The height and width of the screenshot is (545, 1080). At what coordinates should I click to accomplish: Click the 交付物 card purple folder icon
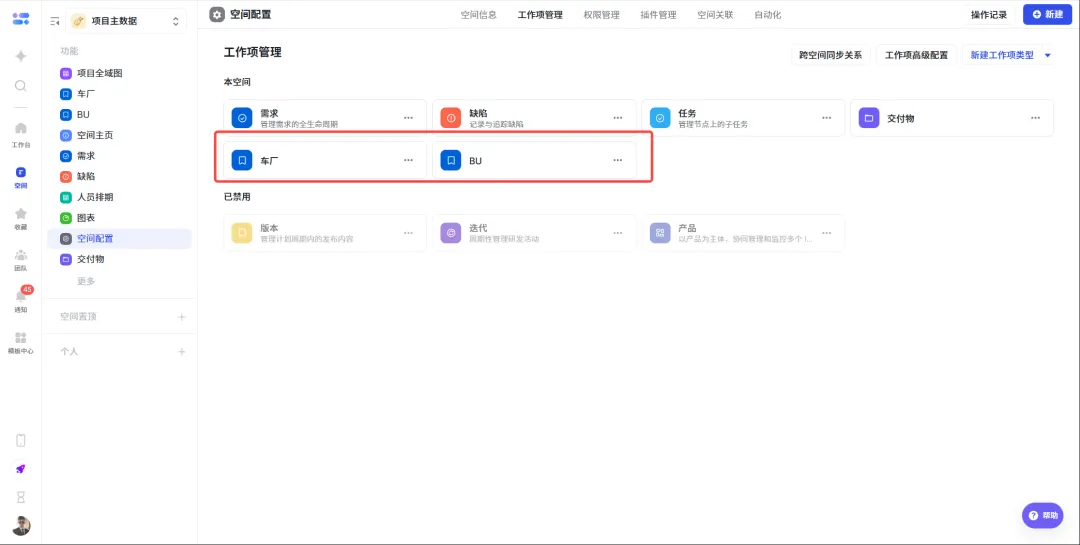pyautogui.click(x=869, y=118)
